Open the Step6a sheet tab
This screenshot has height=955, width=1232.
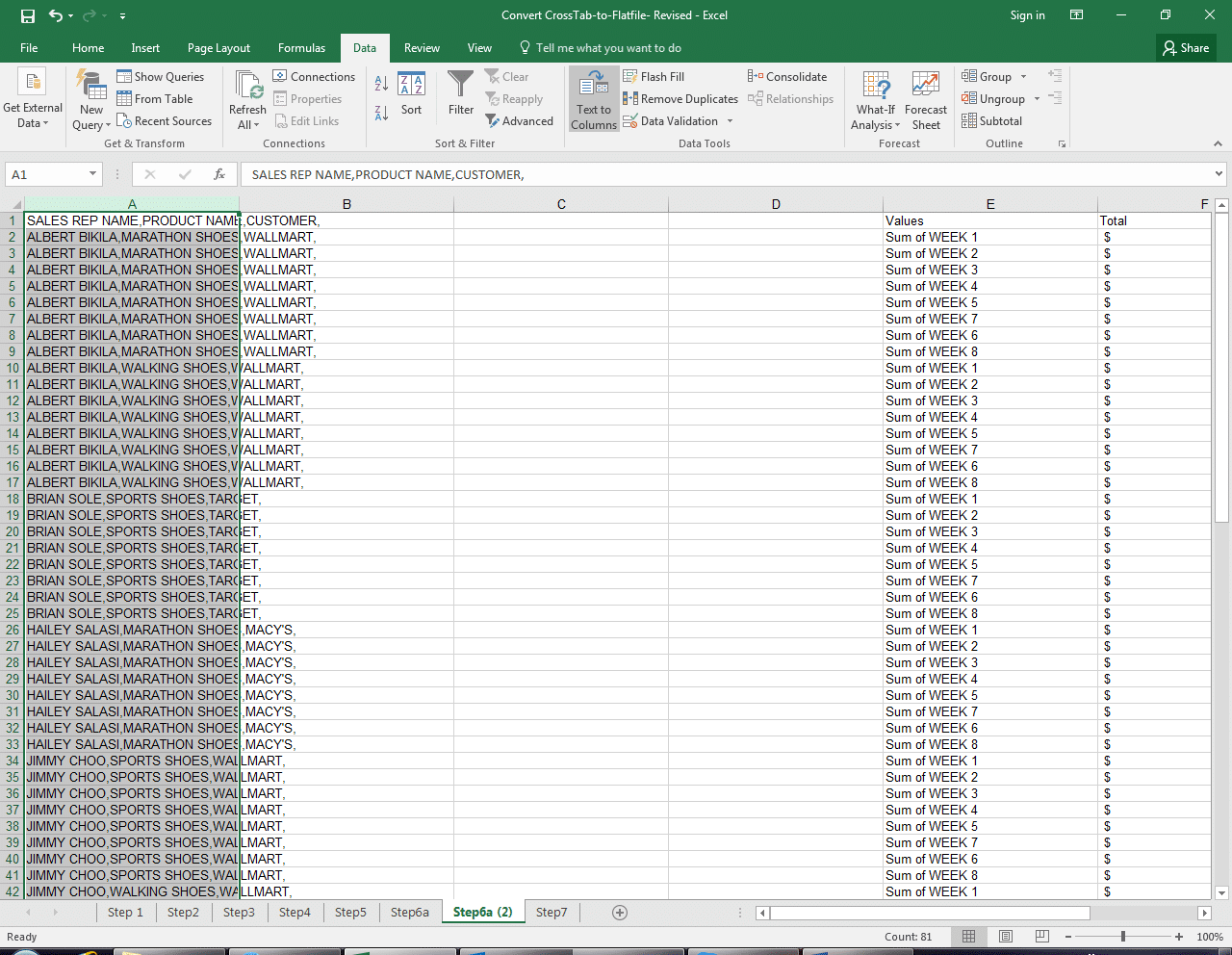[x=409, y=913]
